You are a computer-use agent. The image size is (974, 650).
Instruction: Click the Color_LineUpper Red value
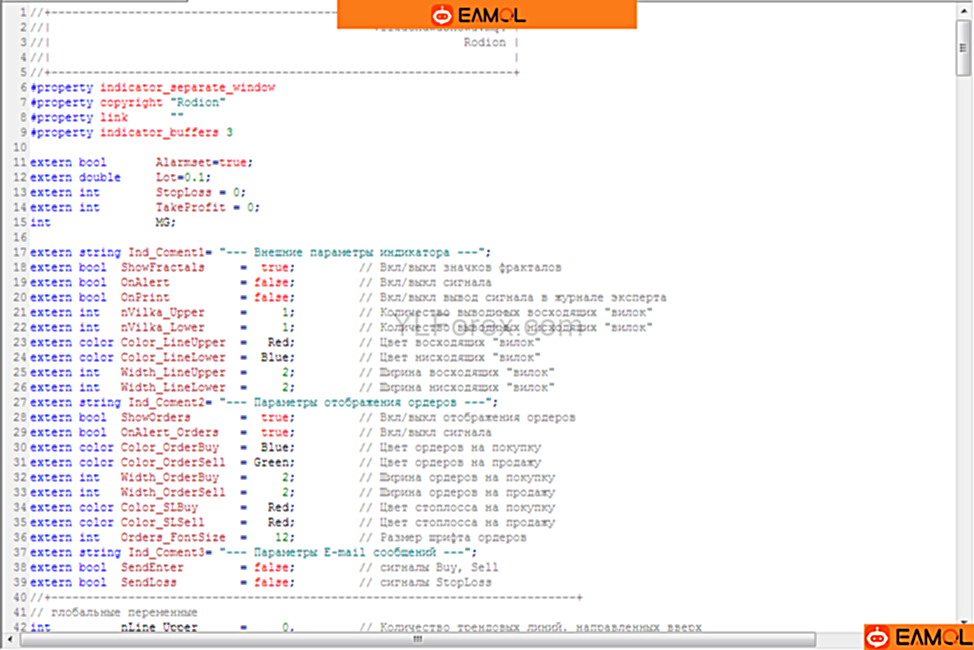tap(280, 342)
